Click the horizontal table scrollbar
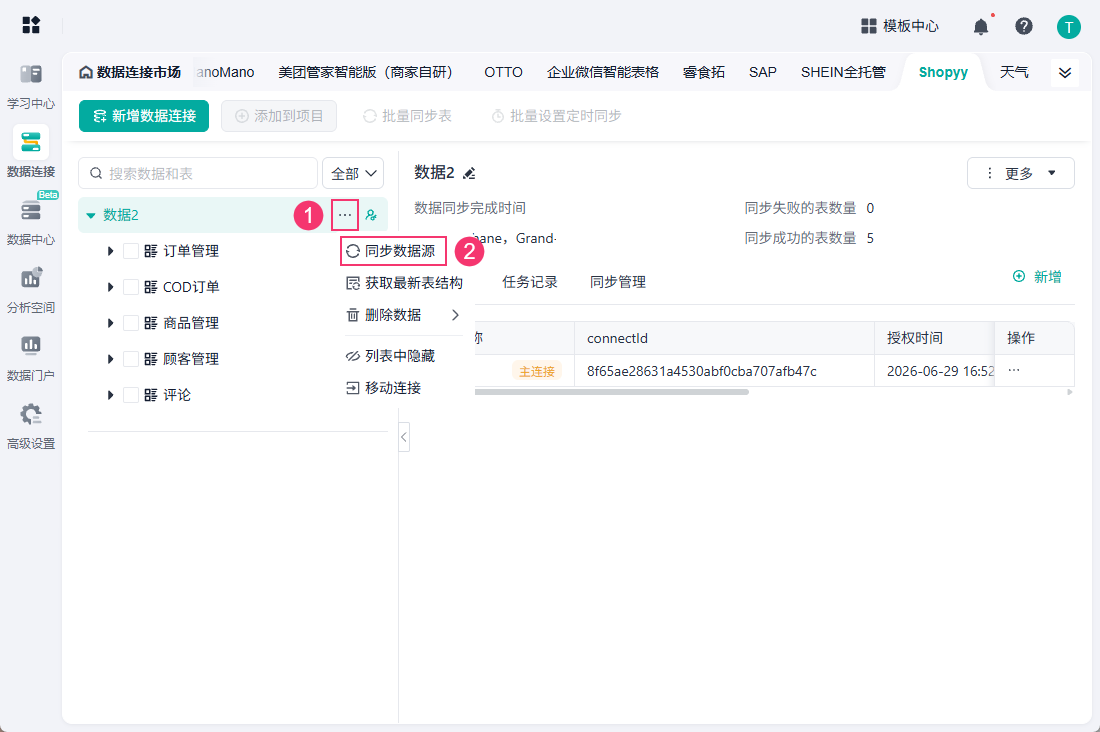 [x=612, y=392]
